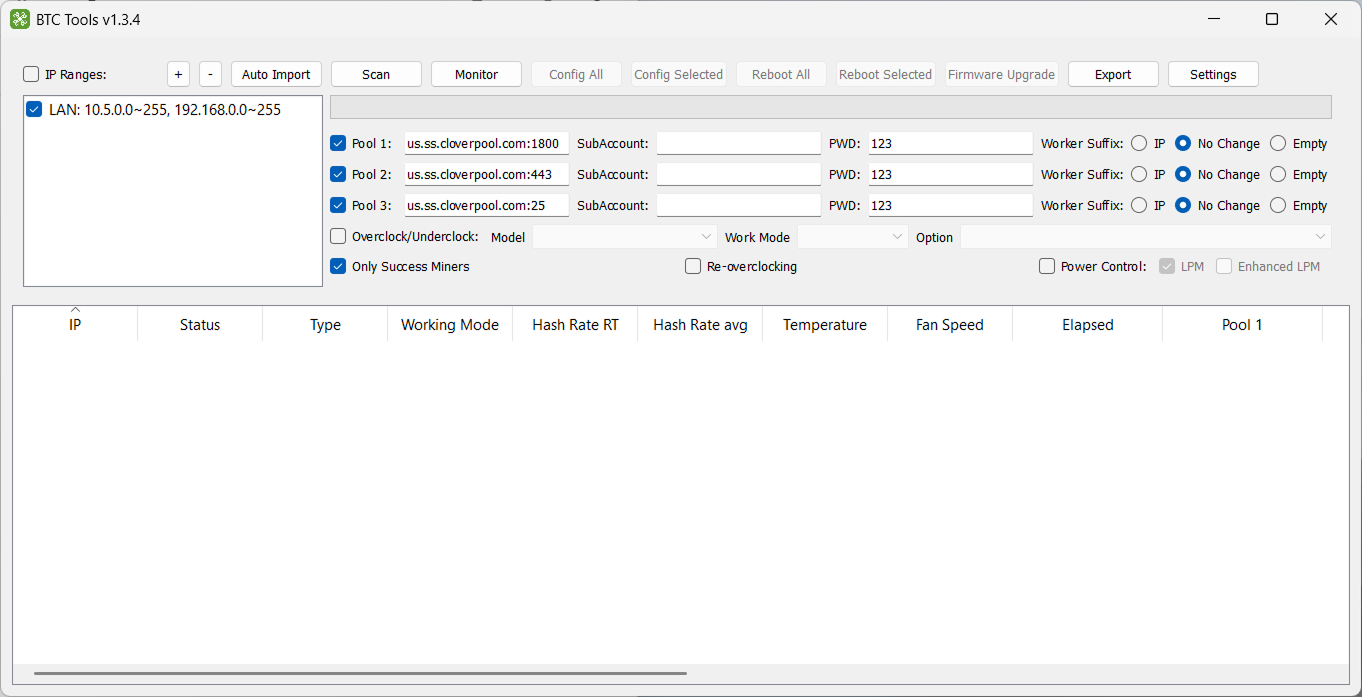
Task: Click the Pool 1 URL input field
Action: tap(486, 143)
